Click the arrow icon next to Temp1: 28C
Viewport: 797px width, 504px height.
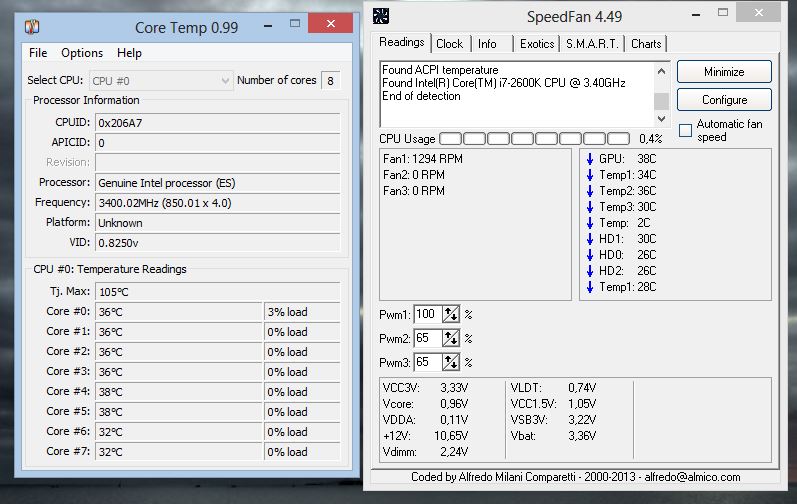[x=590, y=287]
